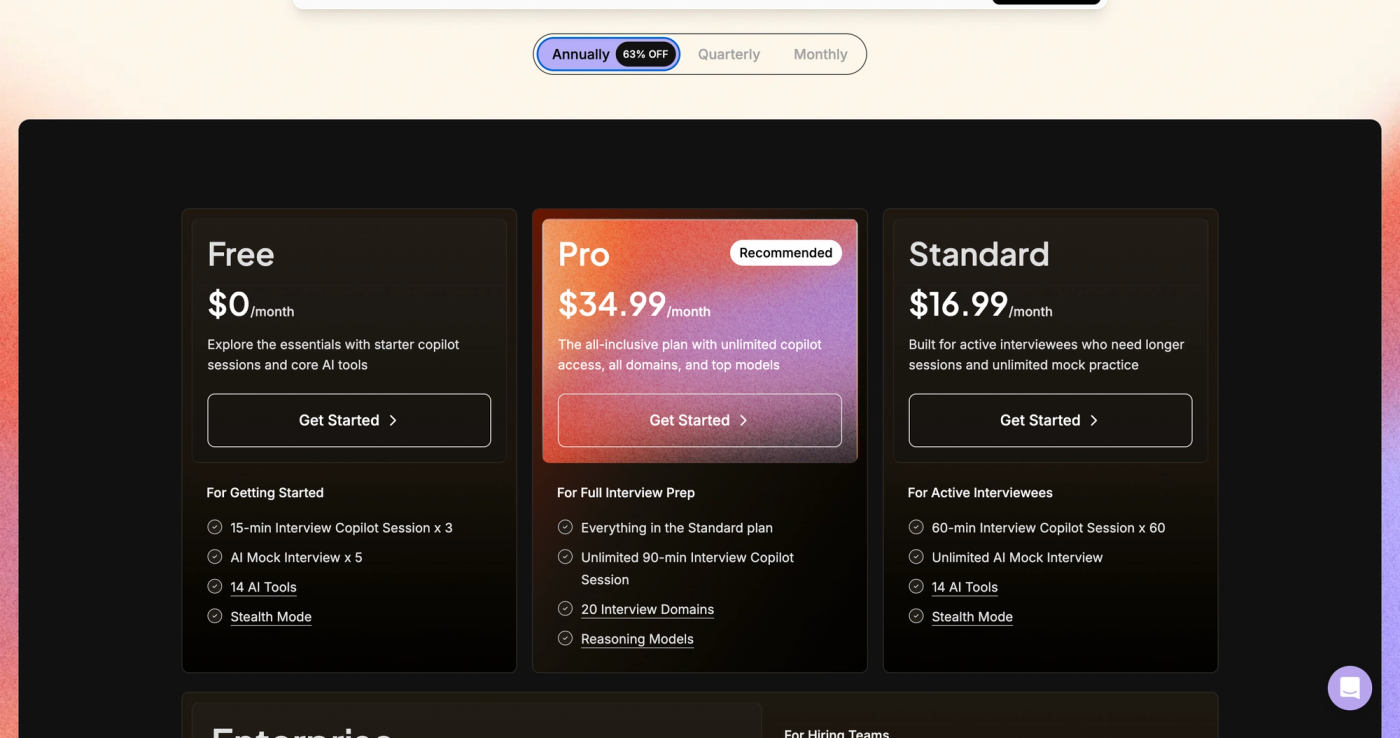The width and height of the screenshot is (1400, 738).
Task: Click the $16.99/month price
Action: pyautogui.click(x=980, y=304)
